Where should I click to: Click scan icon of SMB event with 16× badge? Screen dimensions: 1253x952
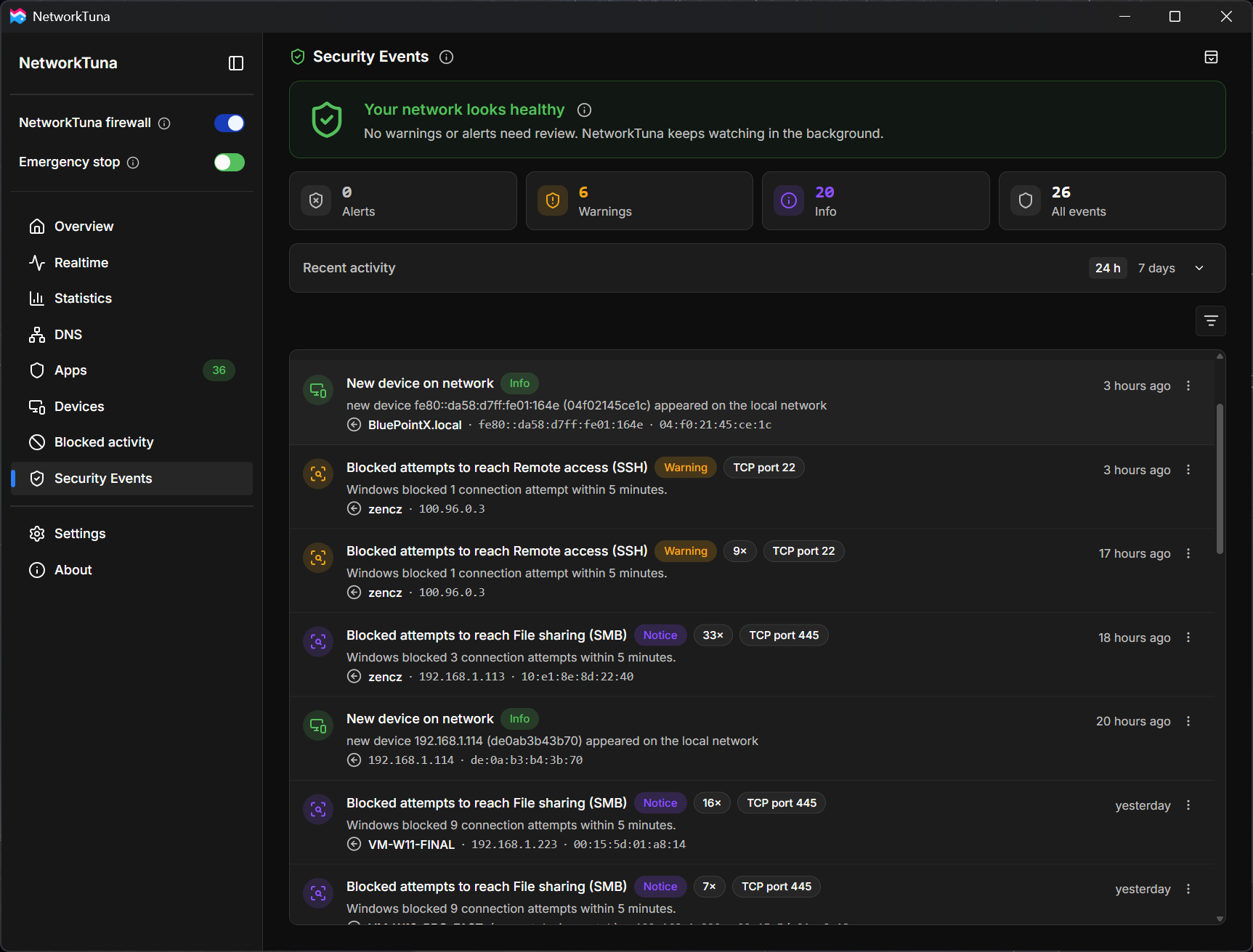(318, 810)
